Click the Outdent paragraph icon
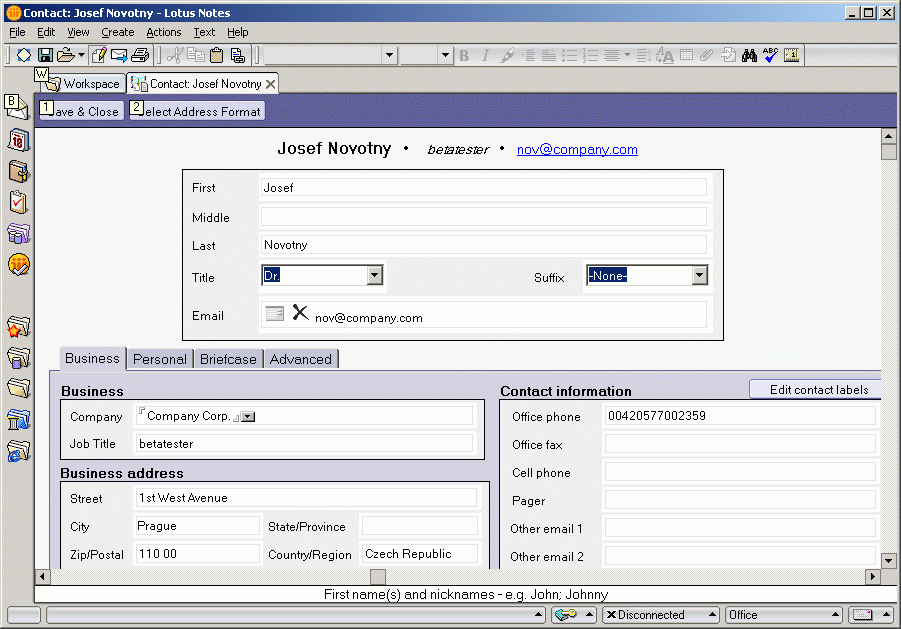901x629 pixels. coord(549,55)
